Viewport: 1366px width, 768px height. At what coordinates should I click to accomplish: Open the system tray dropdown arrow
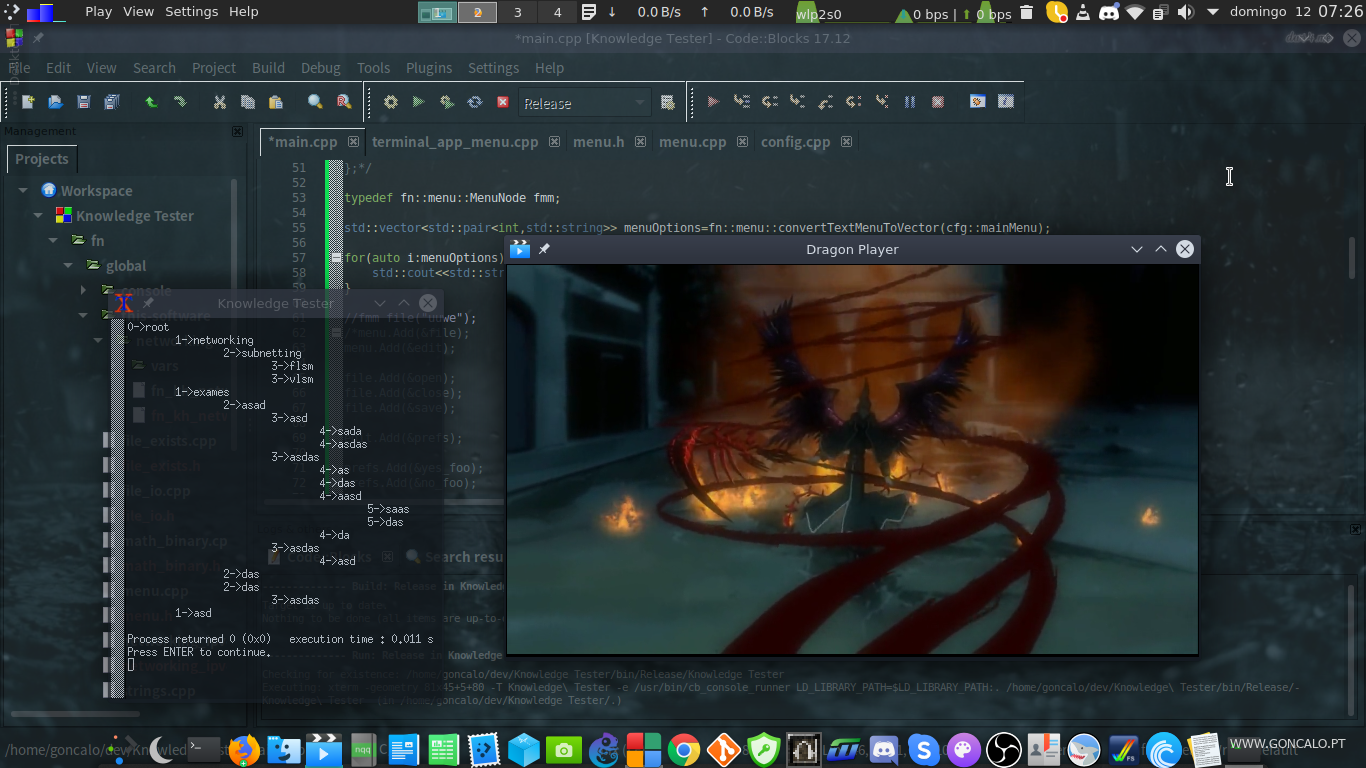click(1213, 12)
